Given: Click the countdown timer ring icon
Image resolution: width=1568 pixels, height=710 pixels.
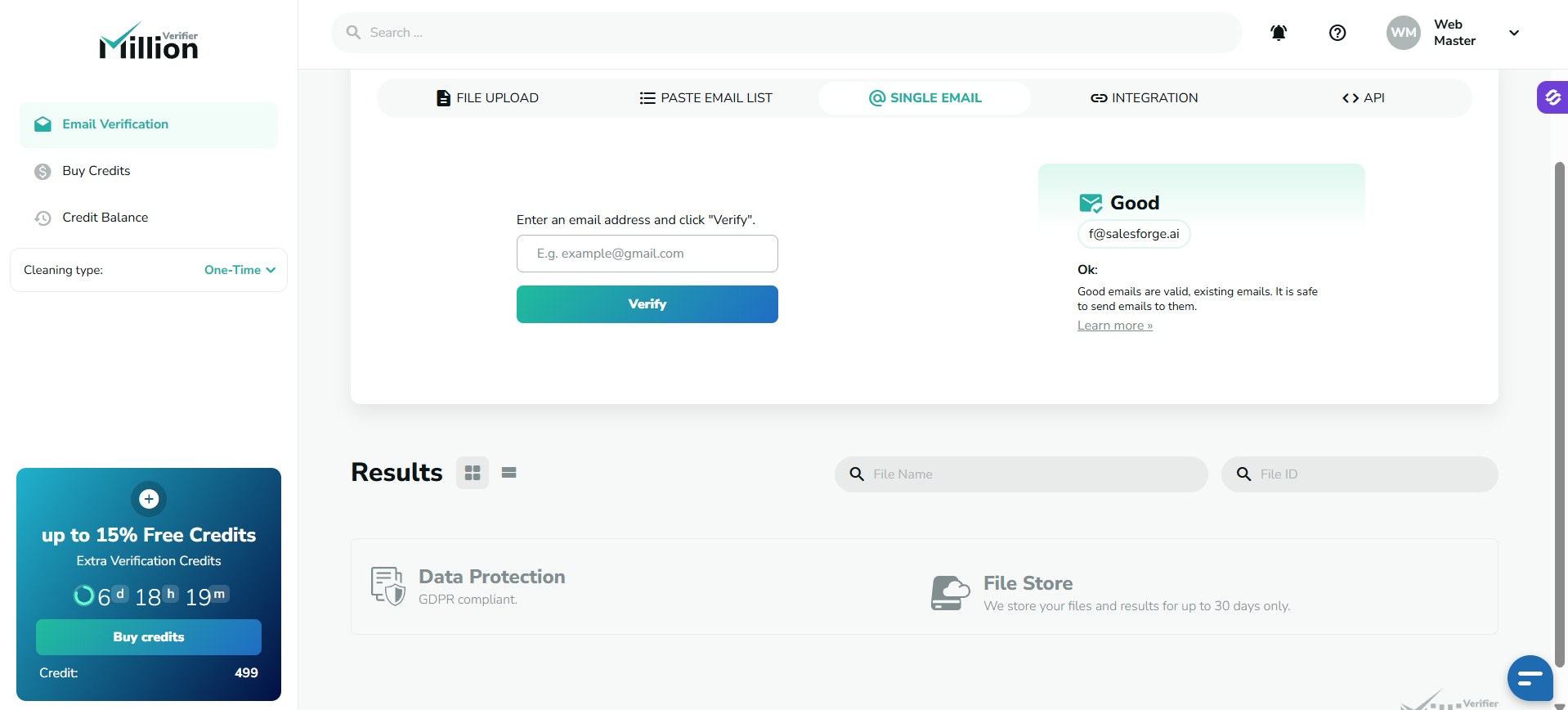Looking at the screenshot, I should tap(83, 595).
